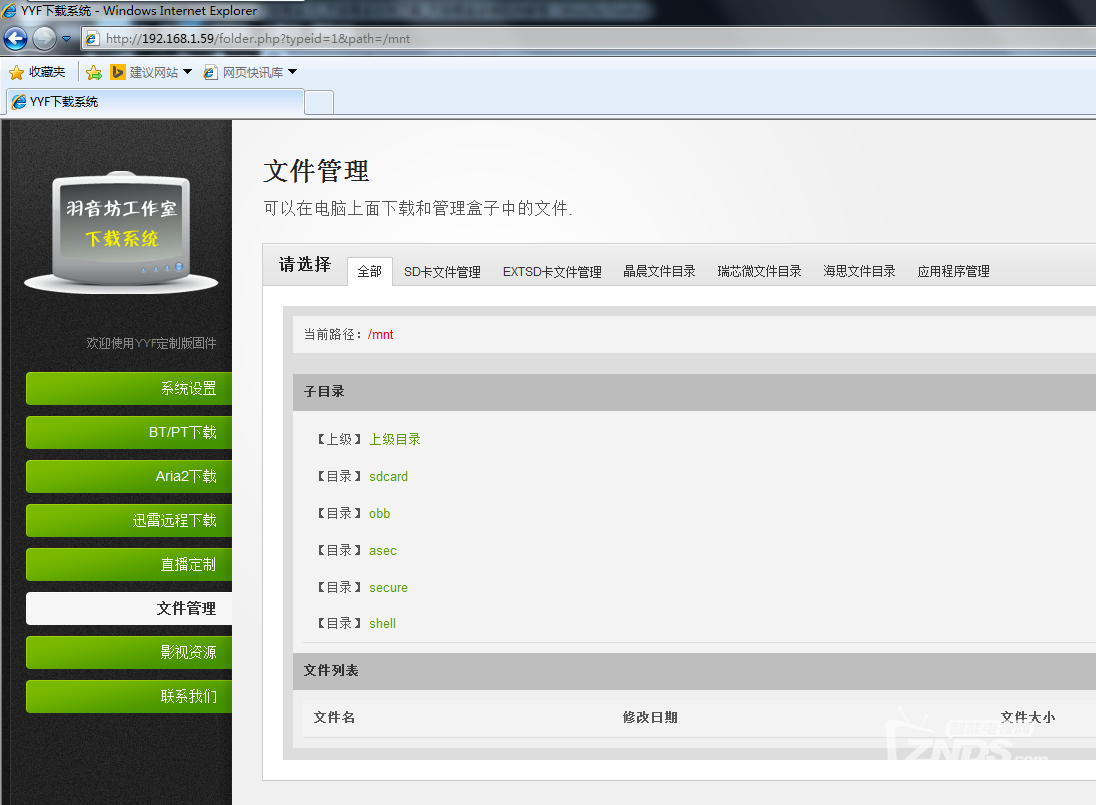1096x805 pixels.
Task: Open the asec directory link
Action: click(x=382, y=551)
